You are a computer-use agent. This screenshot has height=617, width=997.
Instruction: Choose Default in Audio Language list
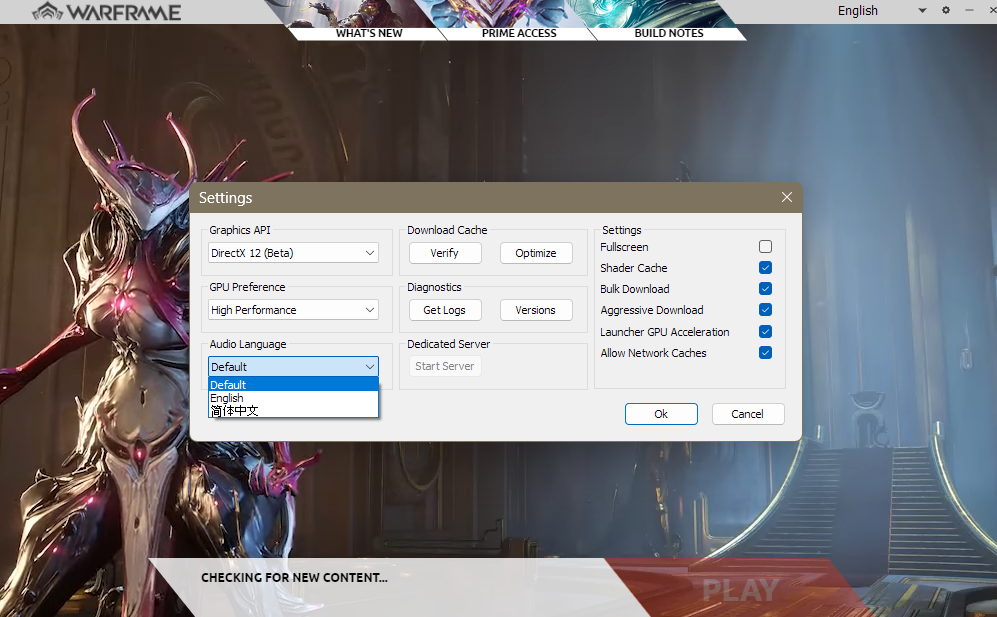pos(293,384)
